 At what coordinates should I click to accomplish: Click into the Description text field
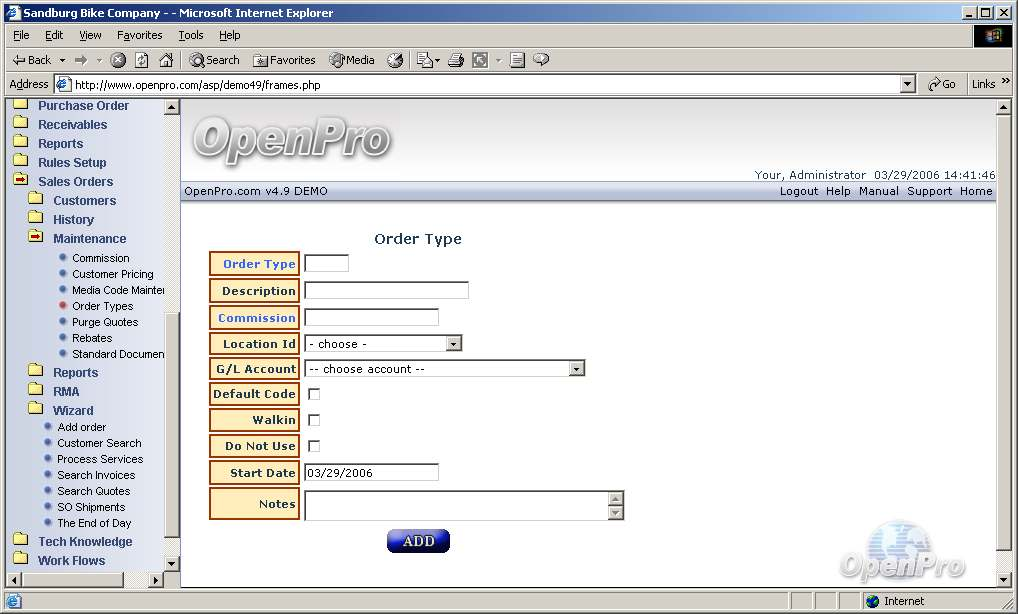tap(386, 291)
